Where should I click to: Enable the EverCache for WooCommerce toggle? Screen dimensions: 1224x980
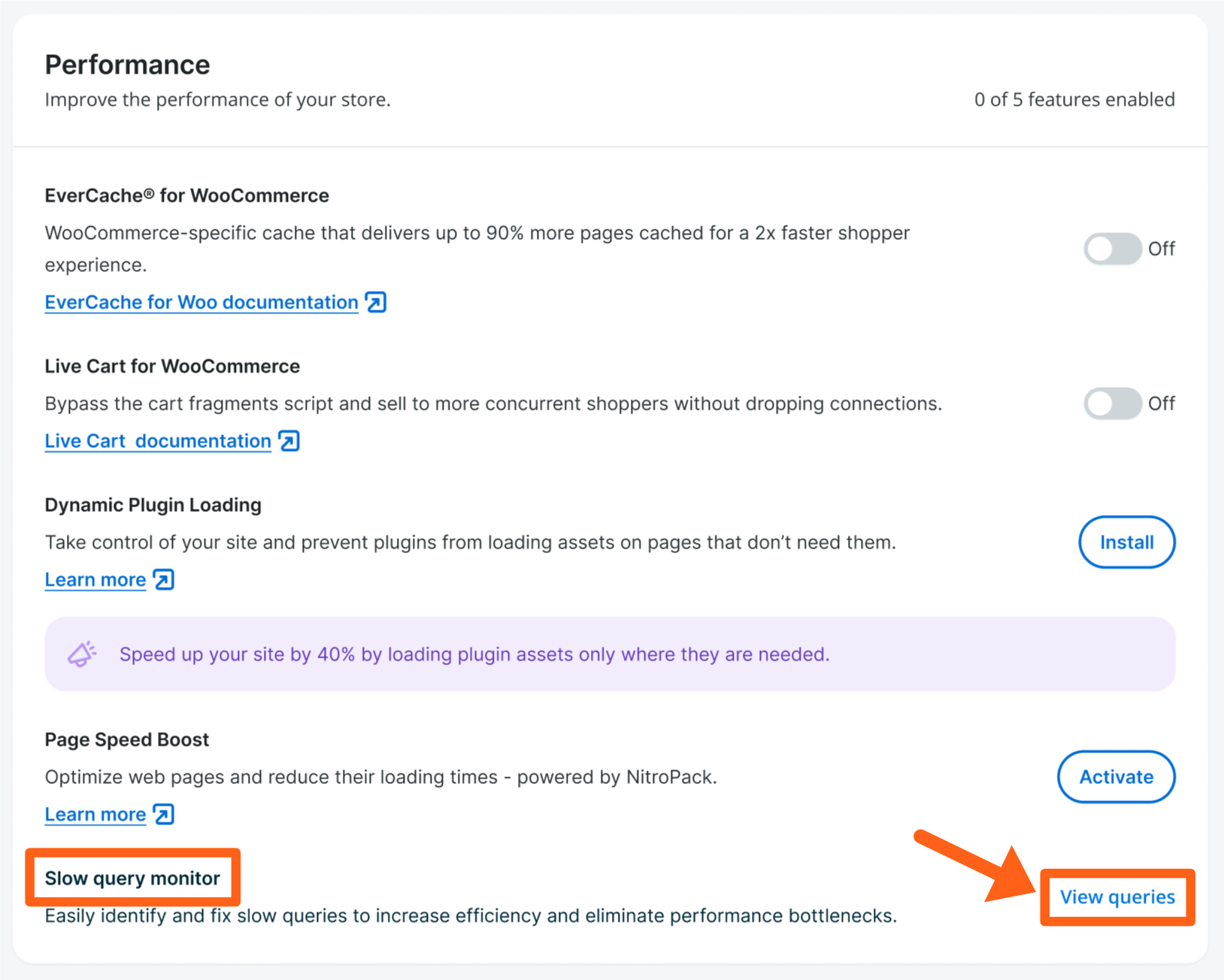tap(1112, 249)
